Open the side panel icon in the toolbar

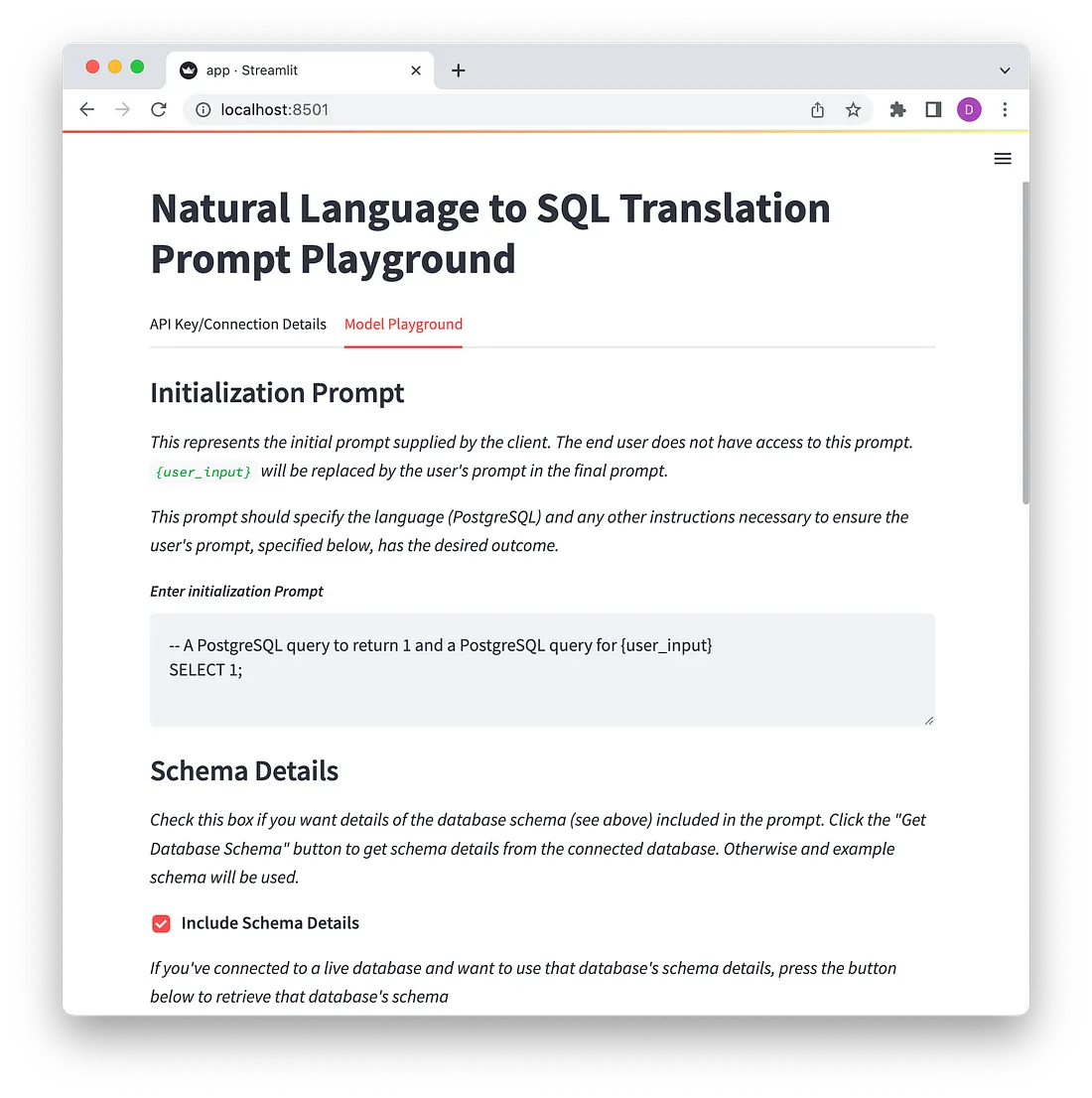[932, 110]
